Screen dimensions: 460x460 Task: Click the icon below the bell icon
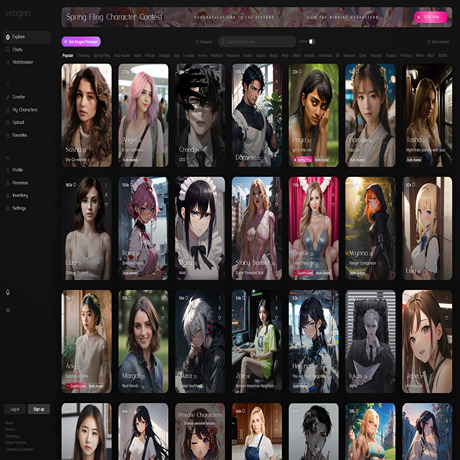pos(8,310)
